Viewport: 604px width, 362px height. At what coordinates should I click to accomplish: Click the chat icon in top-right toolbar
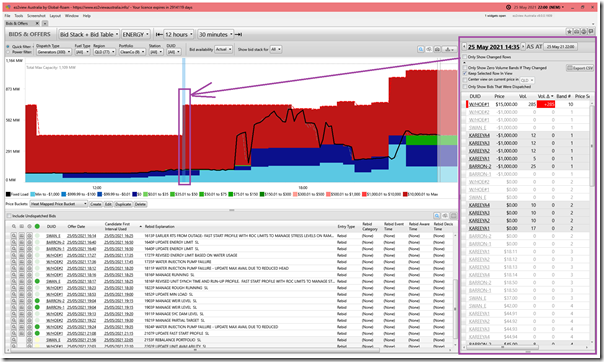592,32
